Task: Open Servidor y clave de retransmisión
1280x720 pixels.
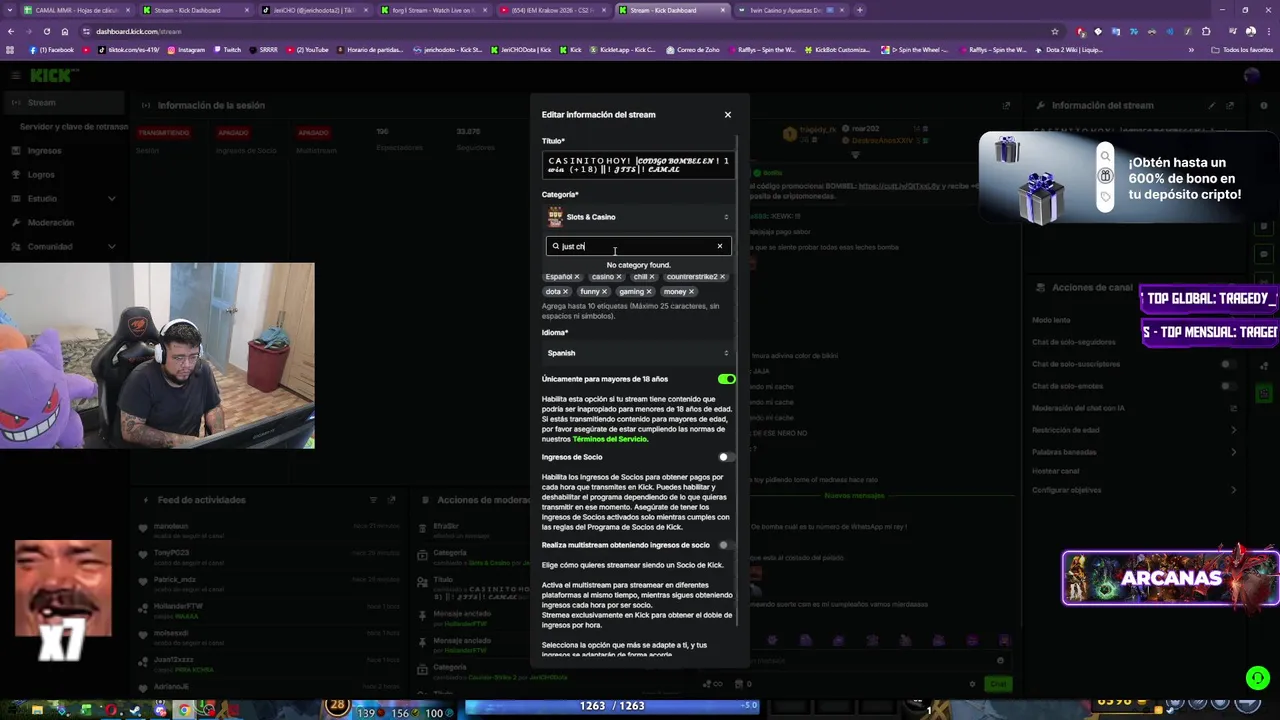Action: (72, 127)
